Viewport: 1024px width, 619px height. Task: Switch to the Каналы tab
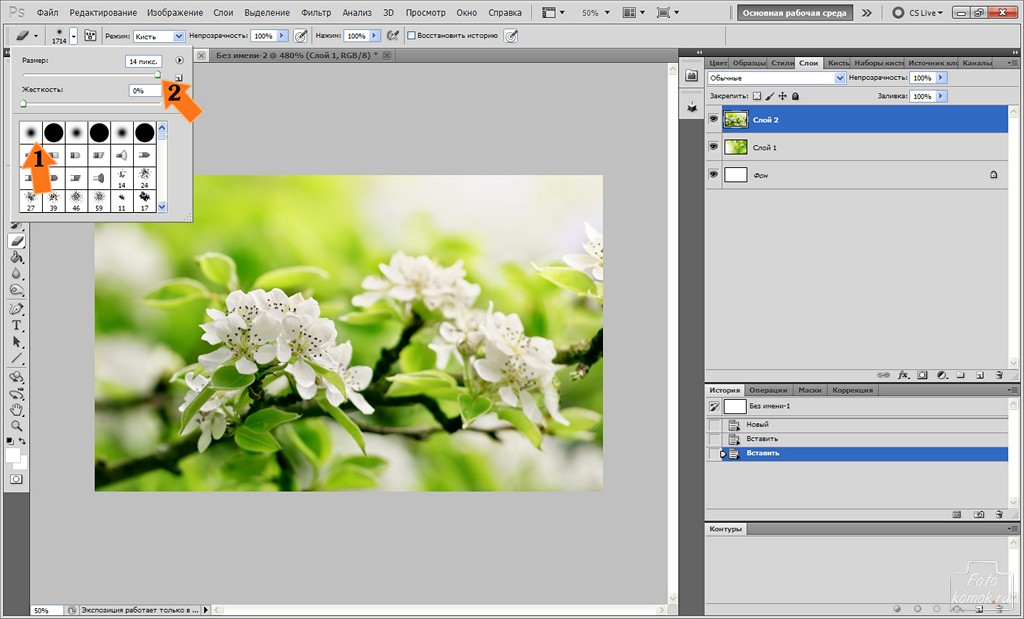coord(977,63)
